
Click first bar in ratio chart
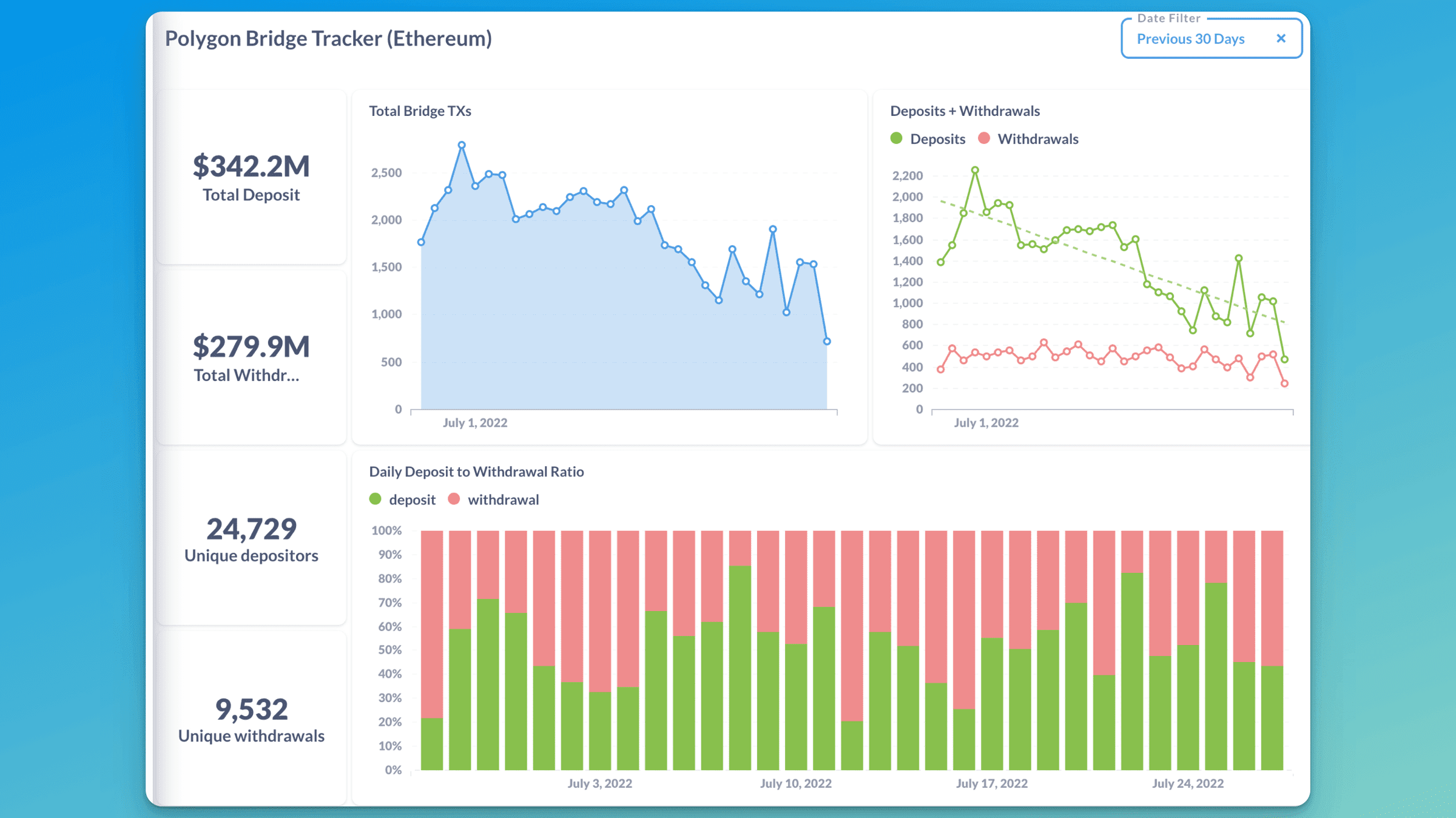click(431, 650)
